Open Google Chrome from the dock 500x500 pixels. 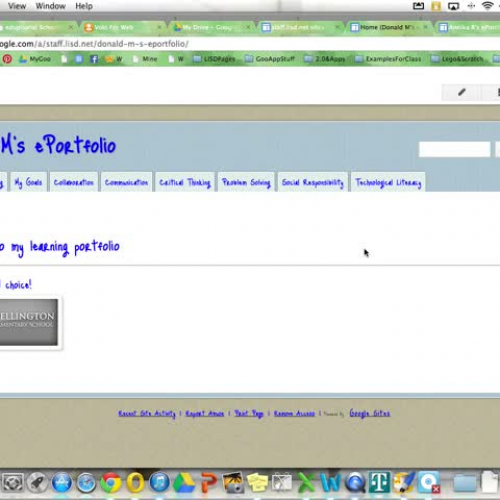[x=111, y=482]
